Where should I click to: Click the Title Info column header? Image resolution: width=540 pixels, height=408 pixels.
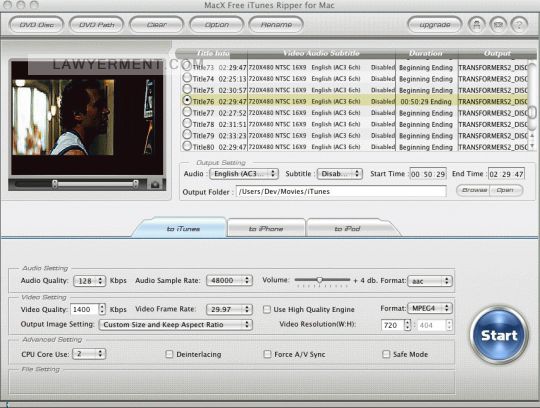213,53
